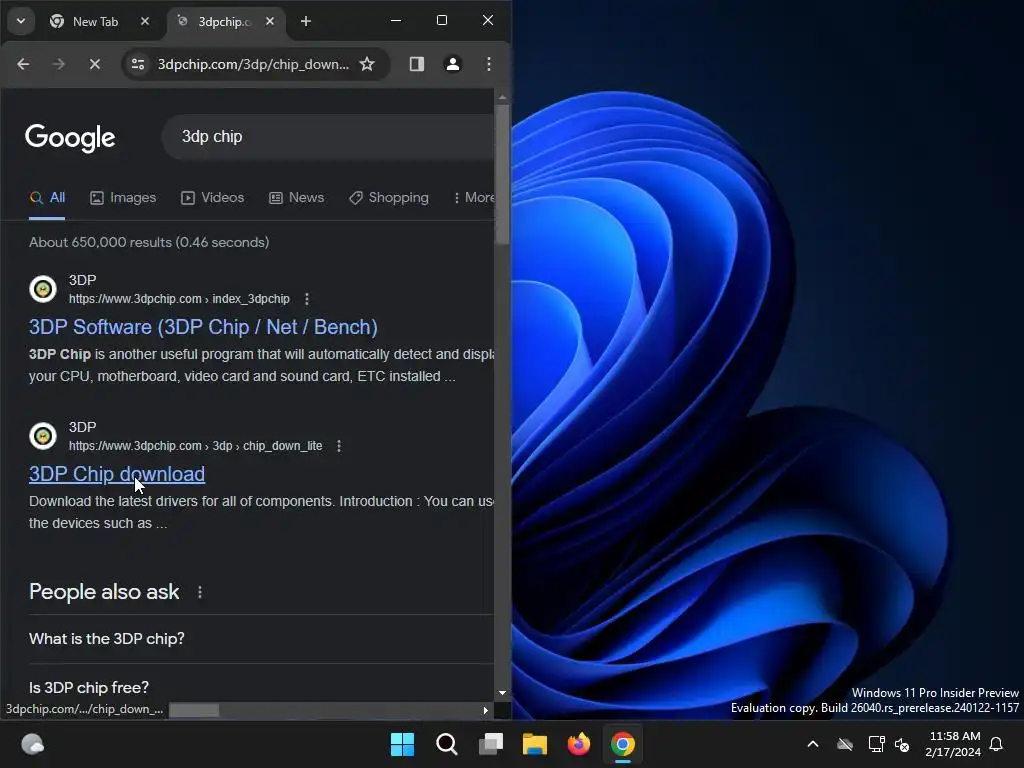Switch to Shopping results
Viewport: 1024px width, 768px height.
coord(389,197)
